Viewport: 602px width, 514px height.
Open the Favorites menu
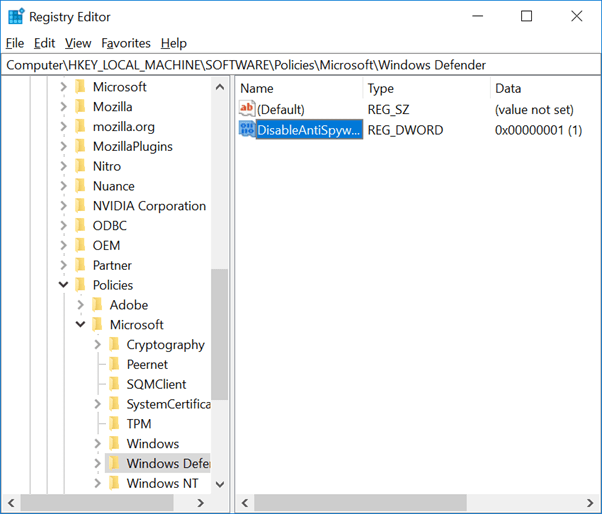point(126,43)
